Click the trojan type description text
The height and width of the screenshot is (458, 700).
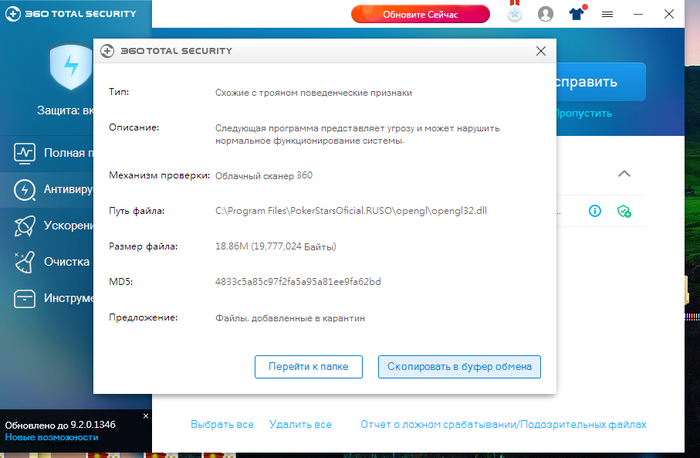click(x=313, y=93)
